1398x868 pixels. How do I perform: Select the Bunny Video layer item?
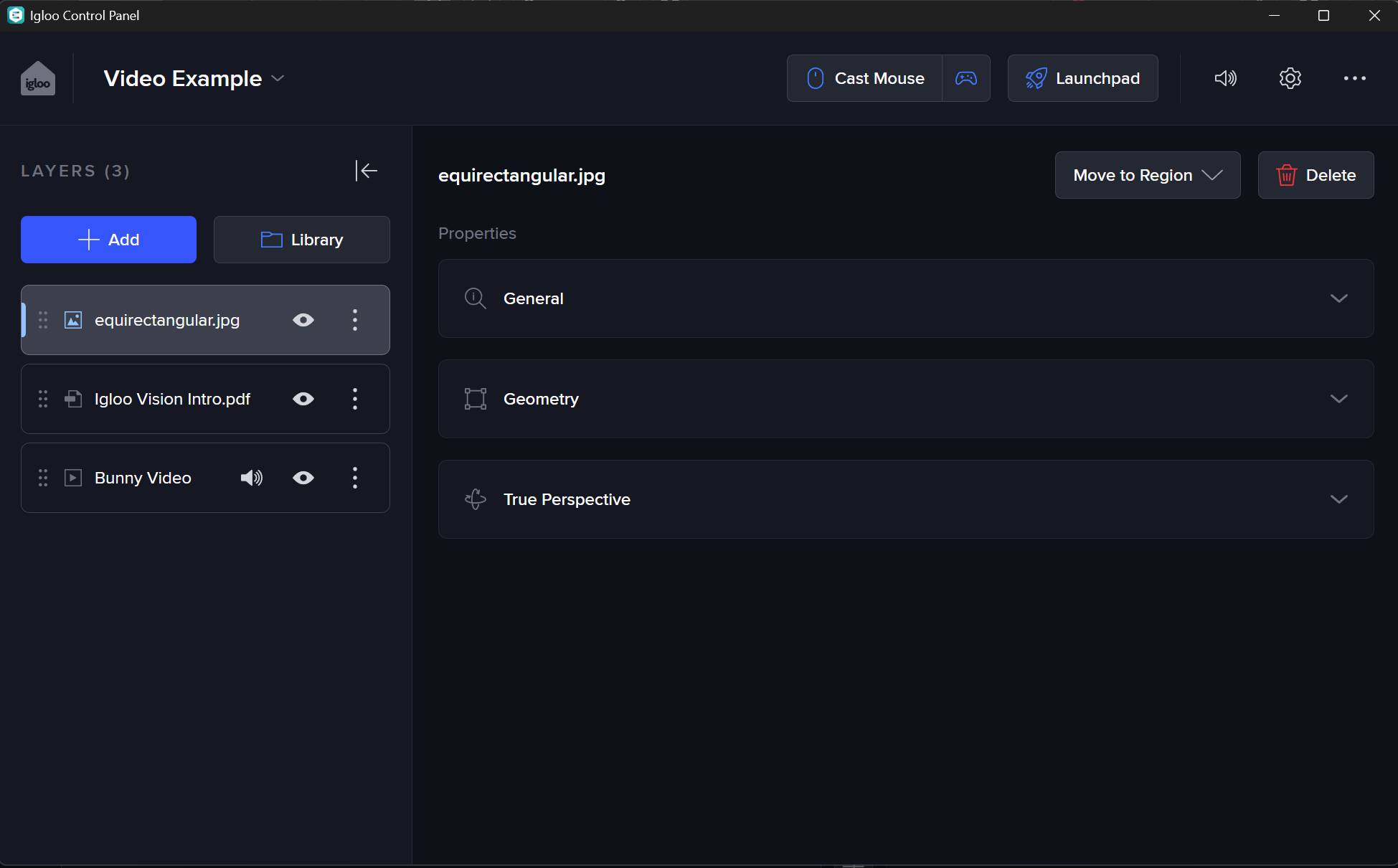point(143,478)
